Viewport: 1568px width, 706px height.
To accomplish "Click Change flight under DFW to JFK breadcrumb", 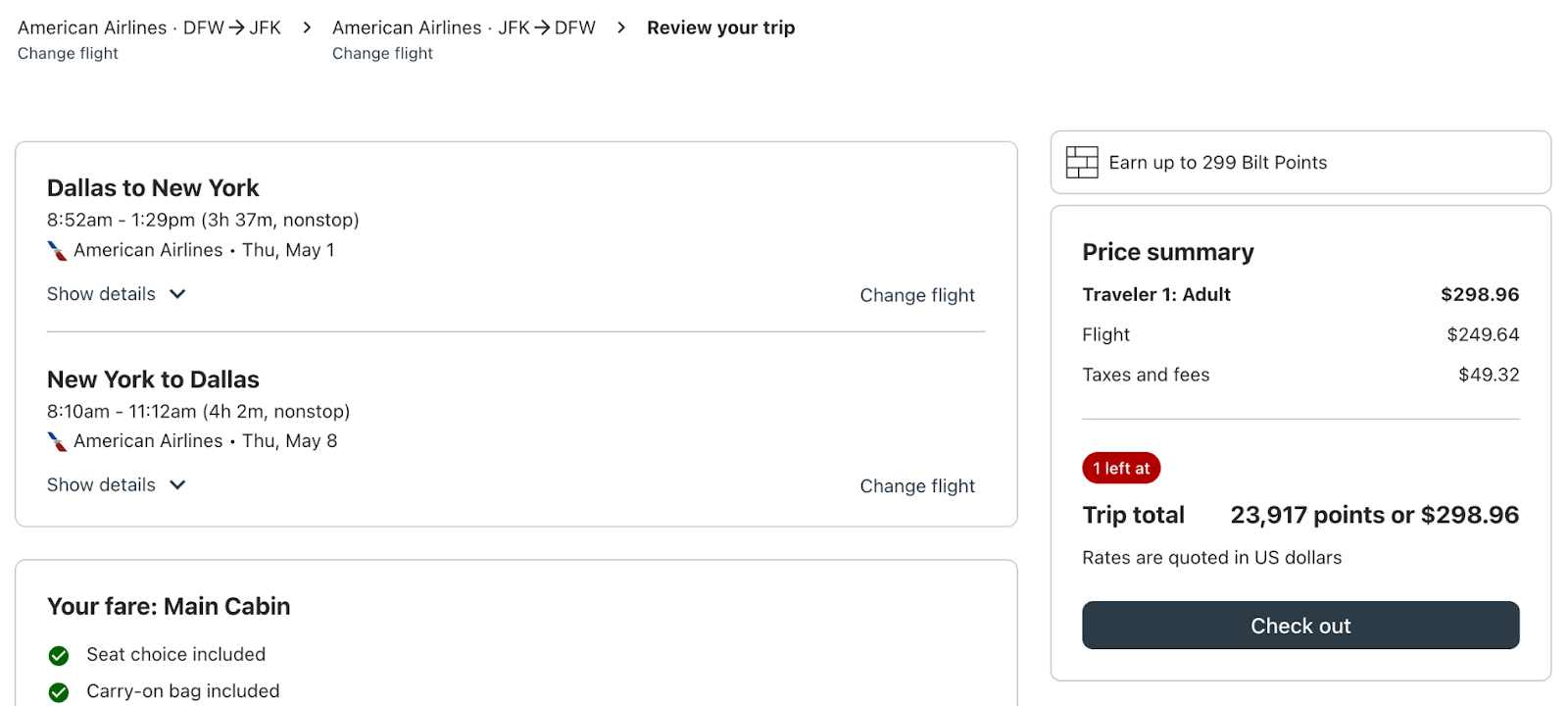I will click(x=68, y=54).
